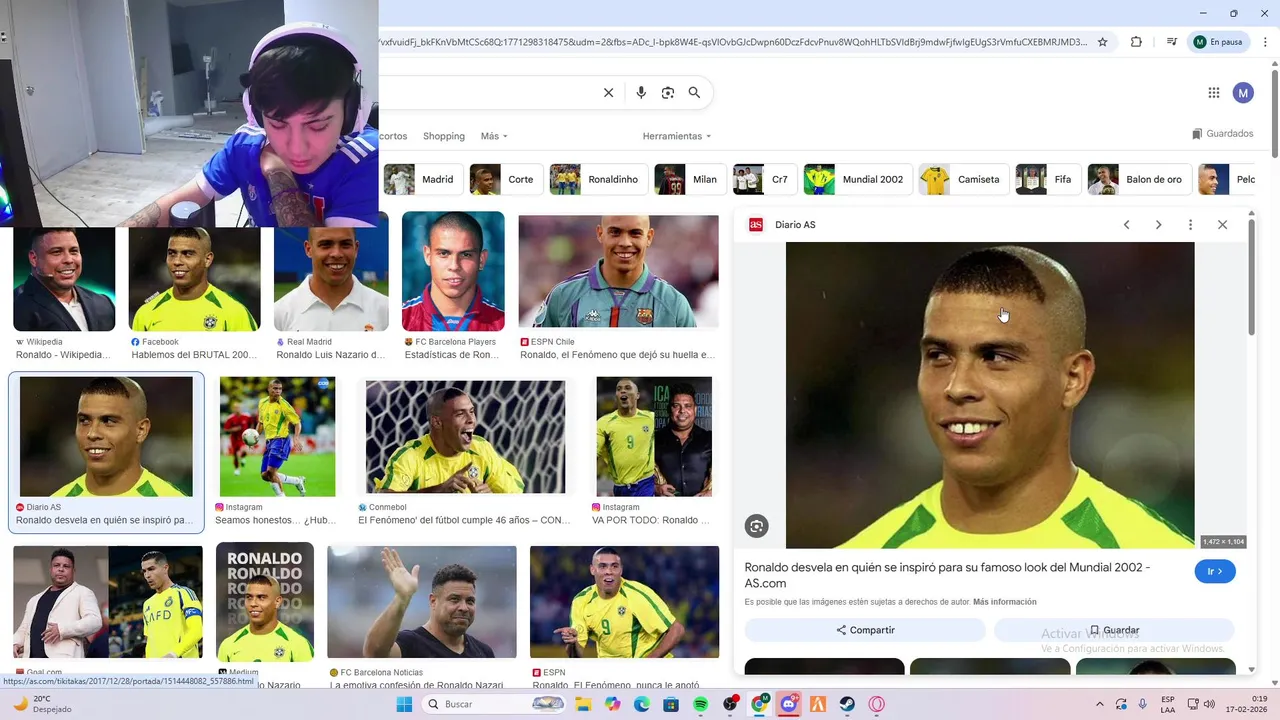
Task: Select the Fifa filter chip
Action: (1047, 180)
